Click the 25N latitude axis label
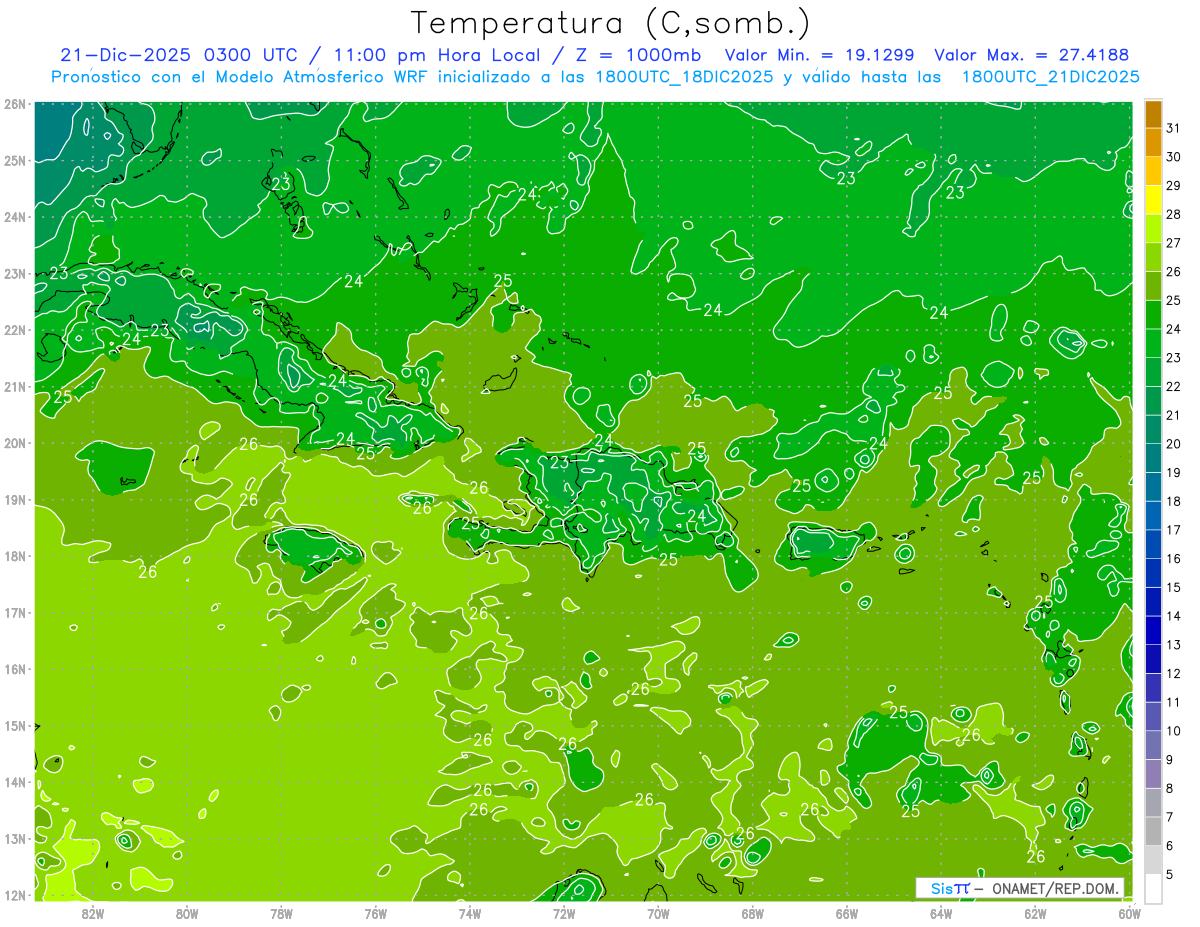Viewport: 1200px width, 927px height. pos(15,160)
